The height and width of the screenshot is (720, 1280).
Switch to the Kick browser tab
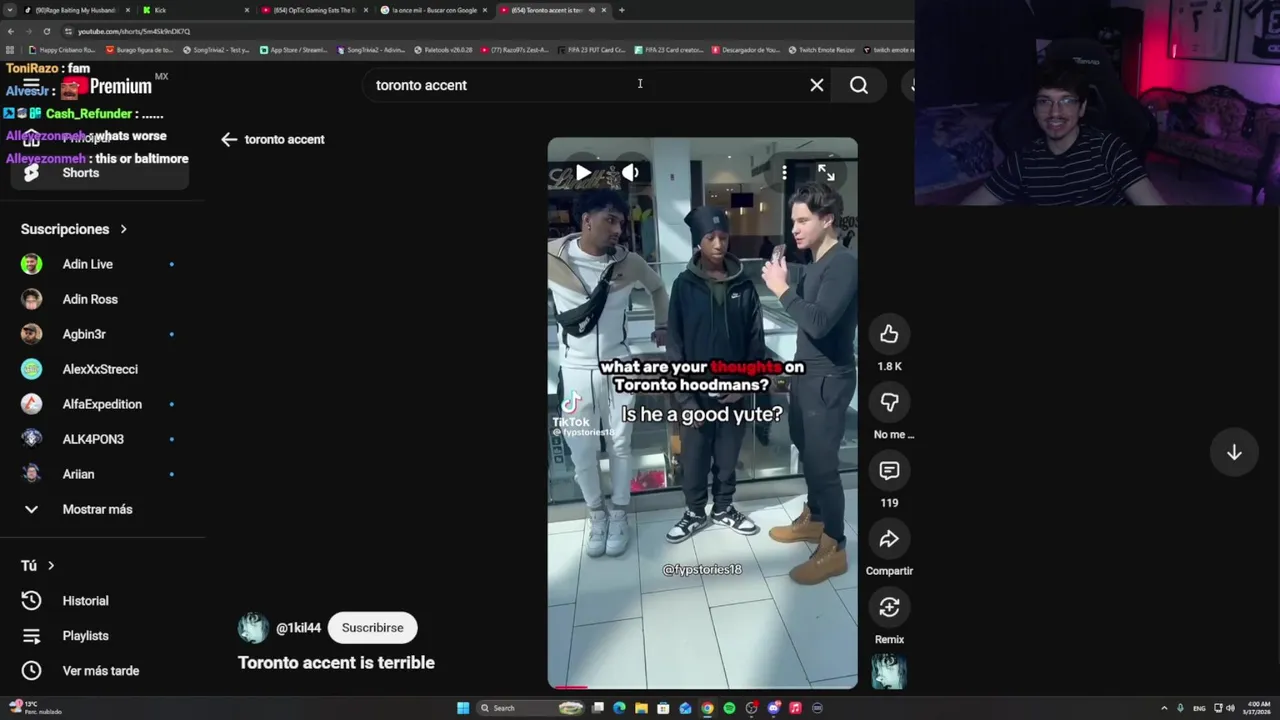(x=195, y=10)
